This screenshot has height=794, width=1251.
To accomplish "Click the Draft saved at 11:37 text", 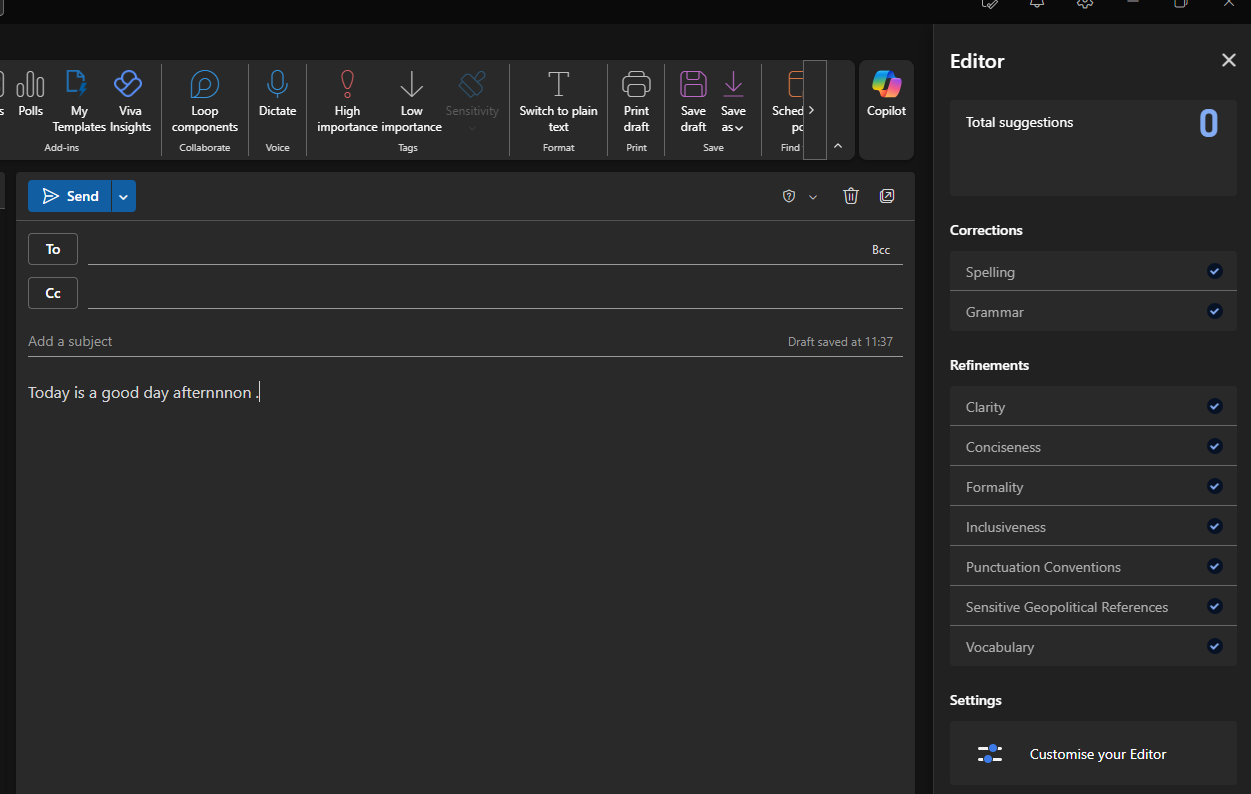I will (840, 342).
